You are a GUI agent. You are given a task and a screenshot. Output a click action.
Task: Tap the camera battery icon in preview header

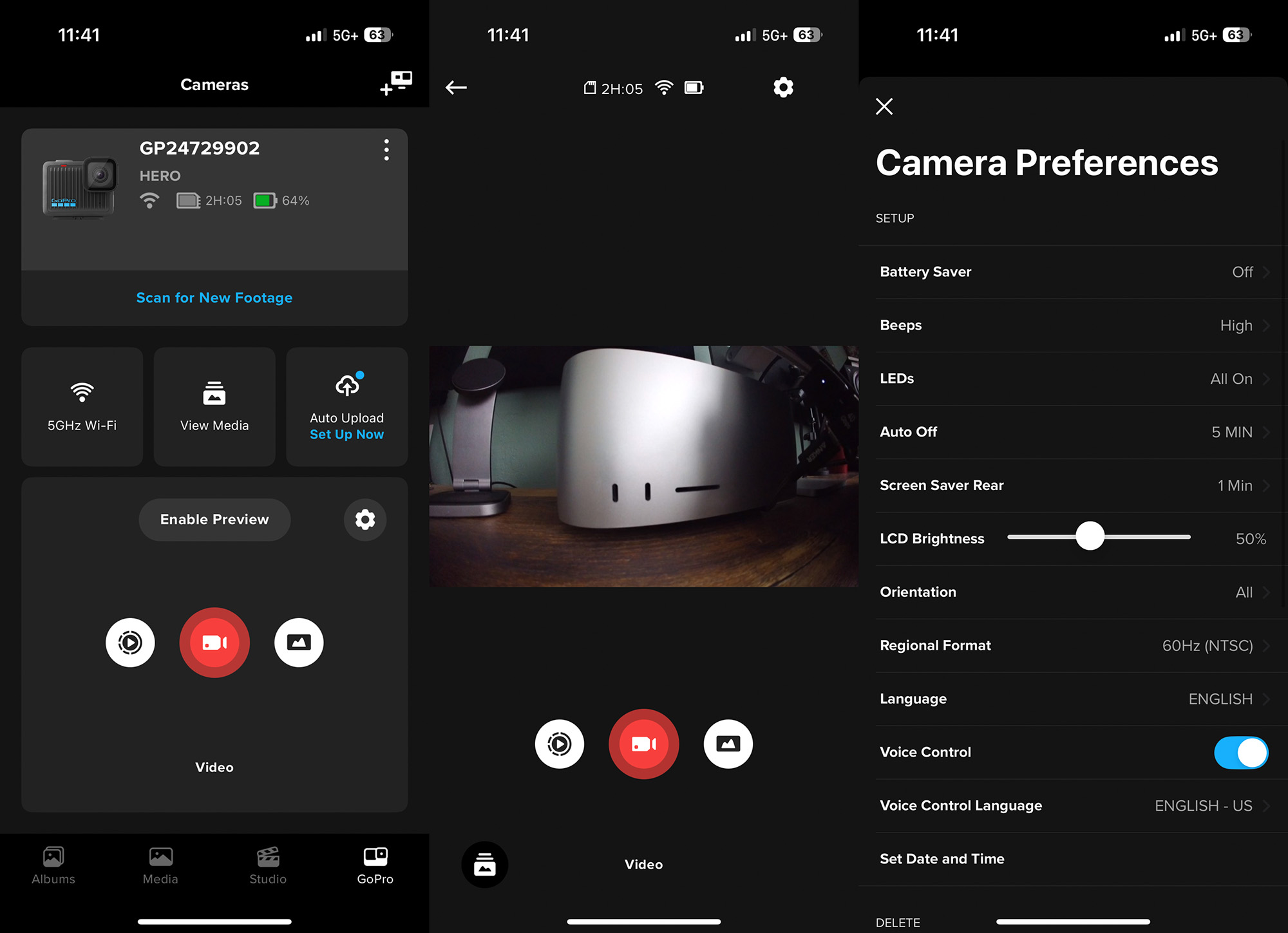(694, 88)
